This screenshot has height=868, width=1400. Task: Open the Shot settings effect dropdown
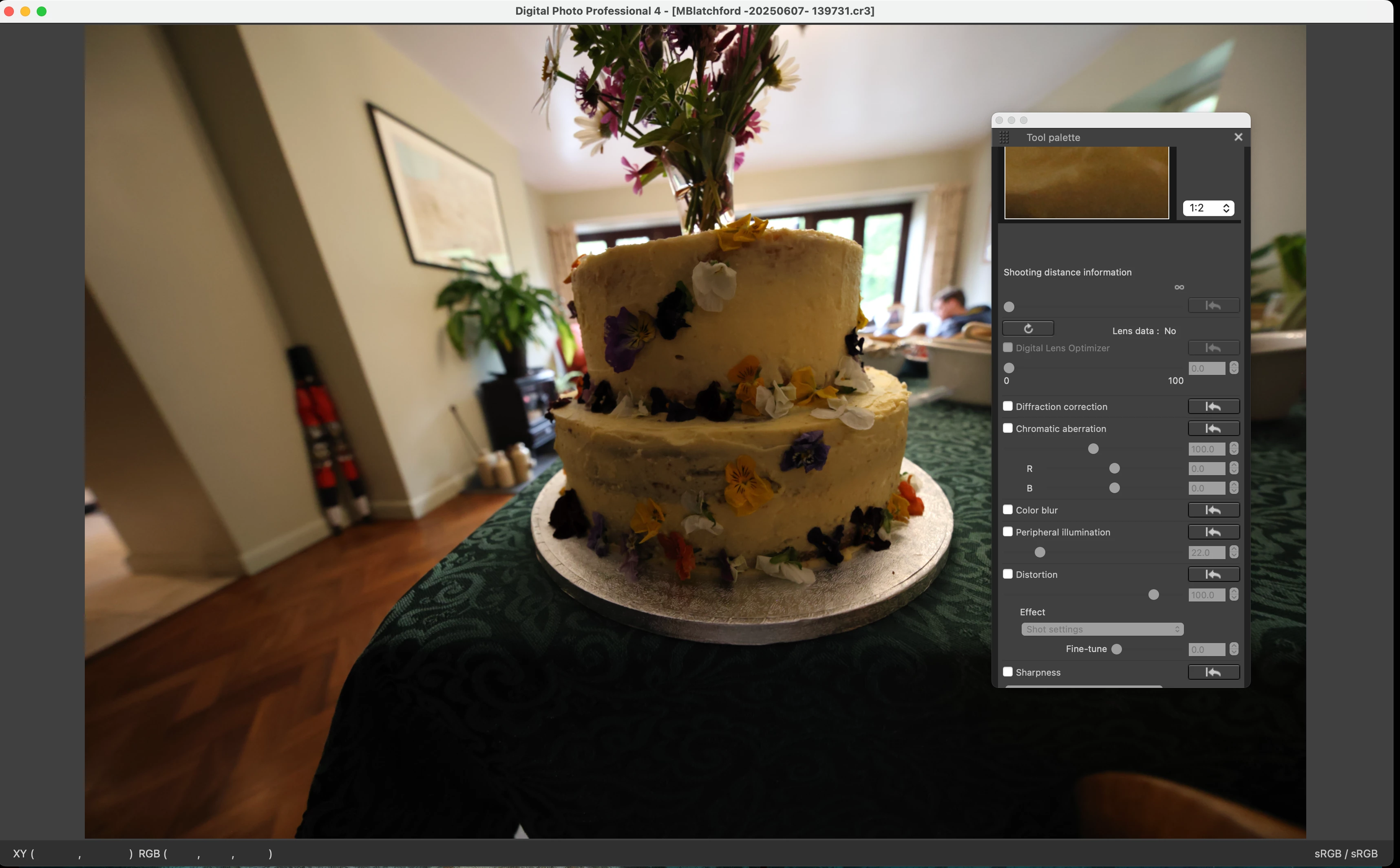tap(1102, 629)
